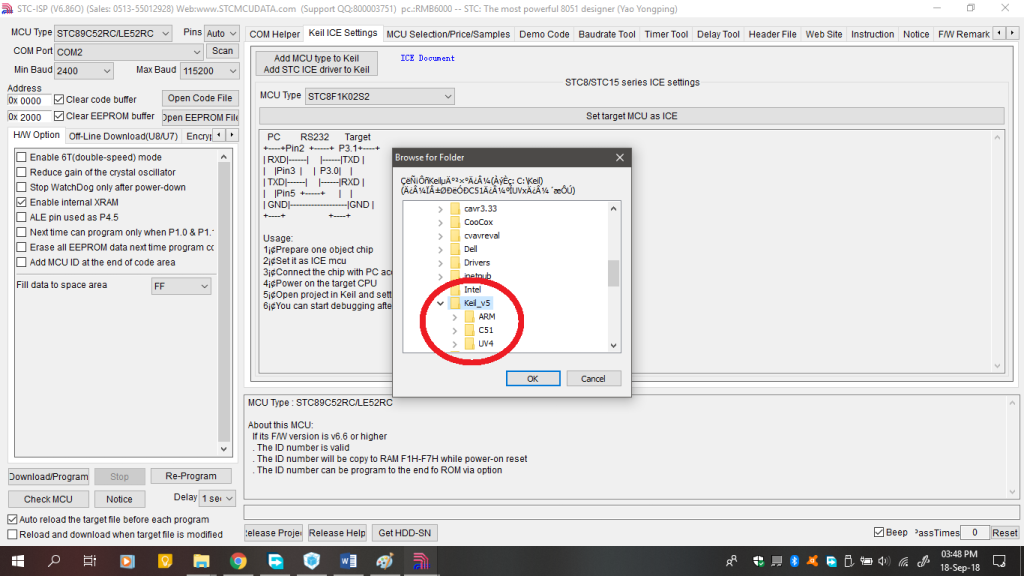
Task: Launch Google Chrome from the taskbar
Action: 236,562
